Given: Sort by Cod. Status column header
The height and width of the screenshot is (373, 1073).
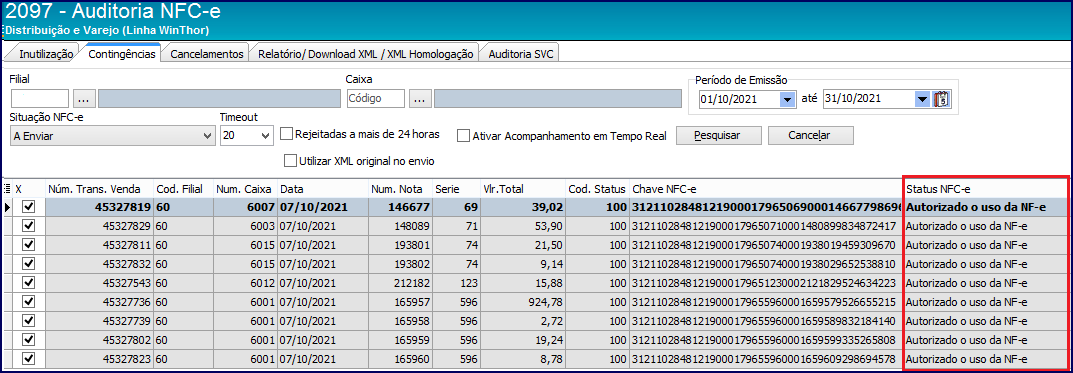Looking at the screenshot, I should point(598,188).
